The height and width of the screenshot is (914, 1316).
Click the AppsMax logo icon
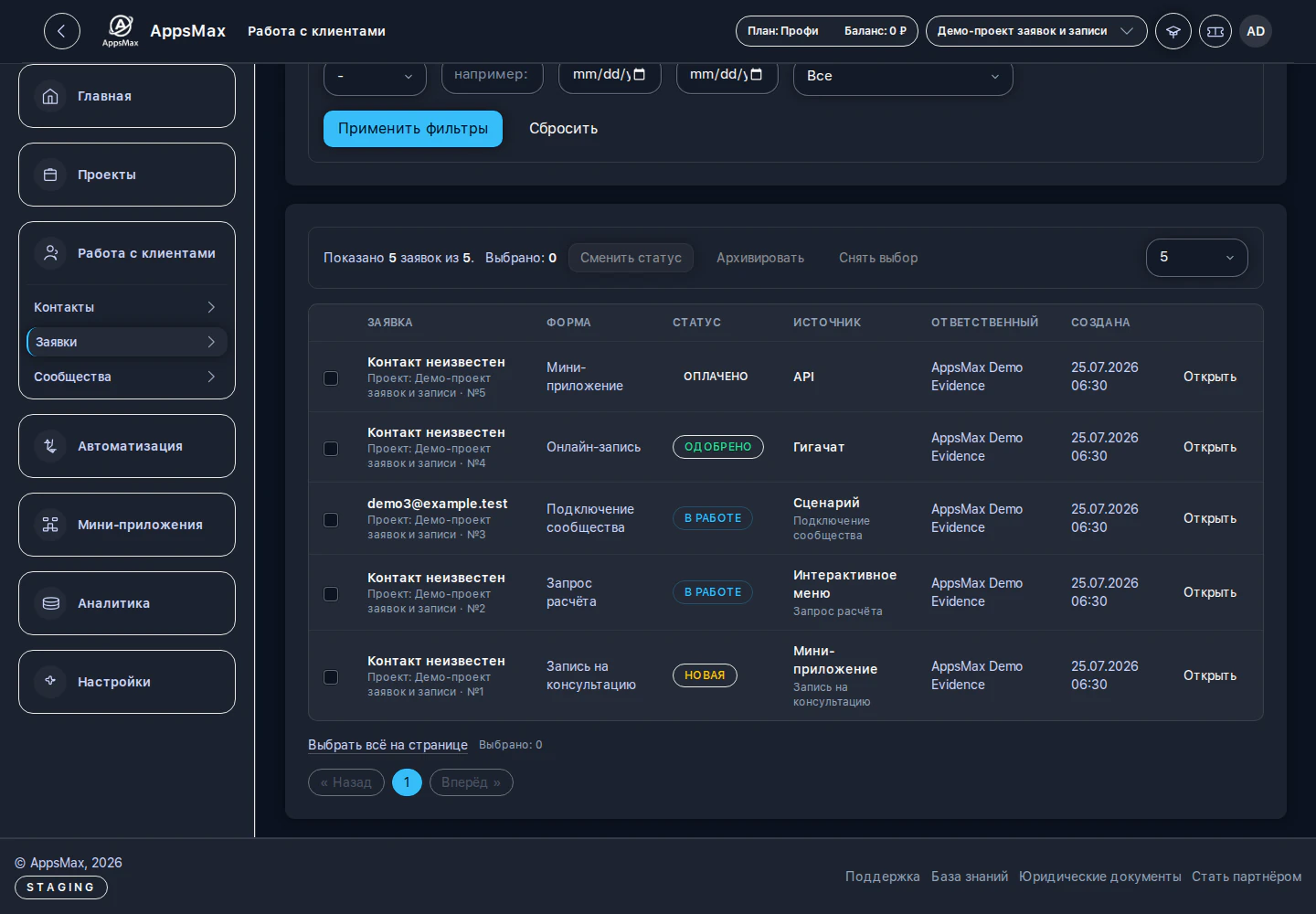[x=121, y=30]
